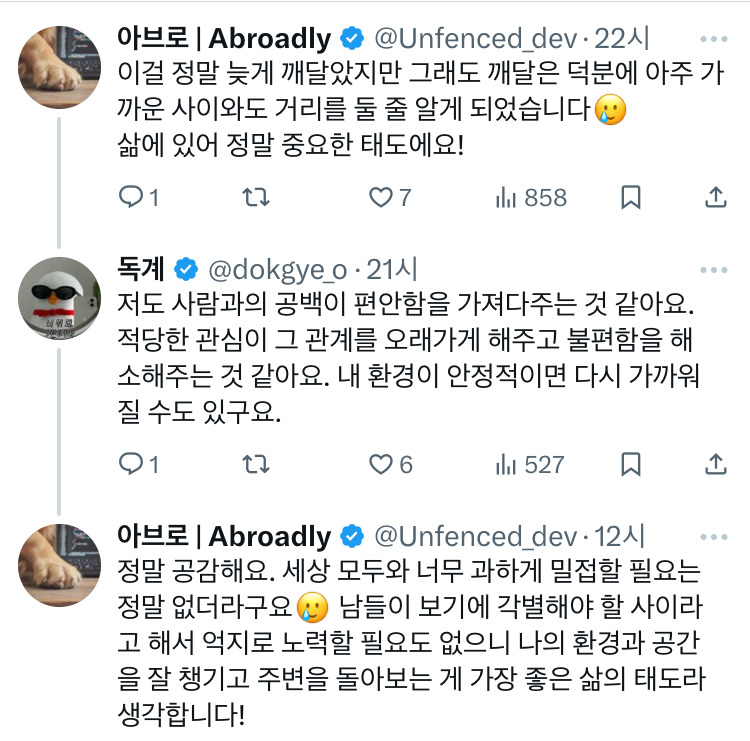Open more options on last Abroadly tweet
The height and width of the screenshot is (741, 750).
[714, 536]
